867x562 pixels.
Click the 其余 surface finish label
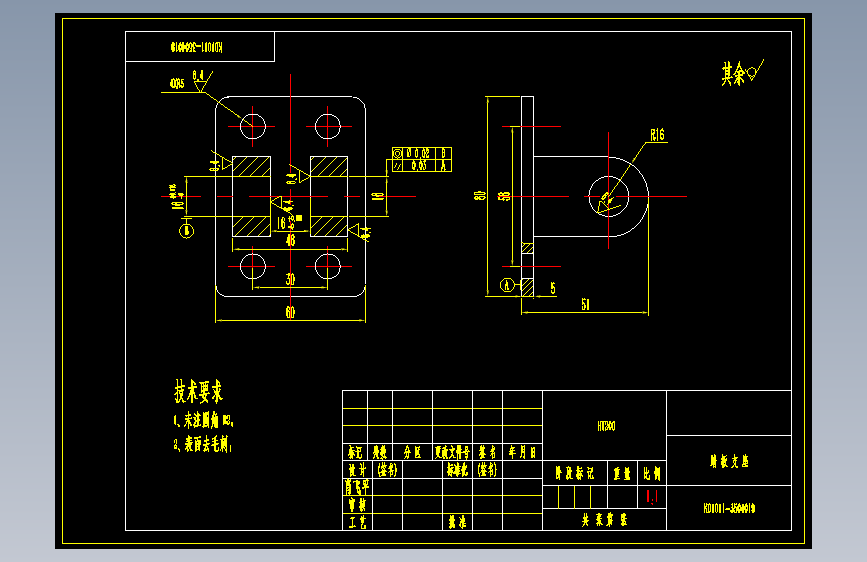click(x=733, y=74)
